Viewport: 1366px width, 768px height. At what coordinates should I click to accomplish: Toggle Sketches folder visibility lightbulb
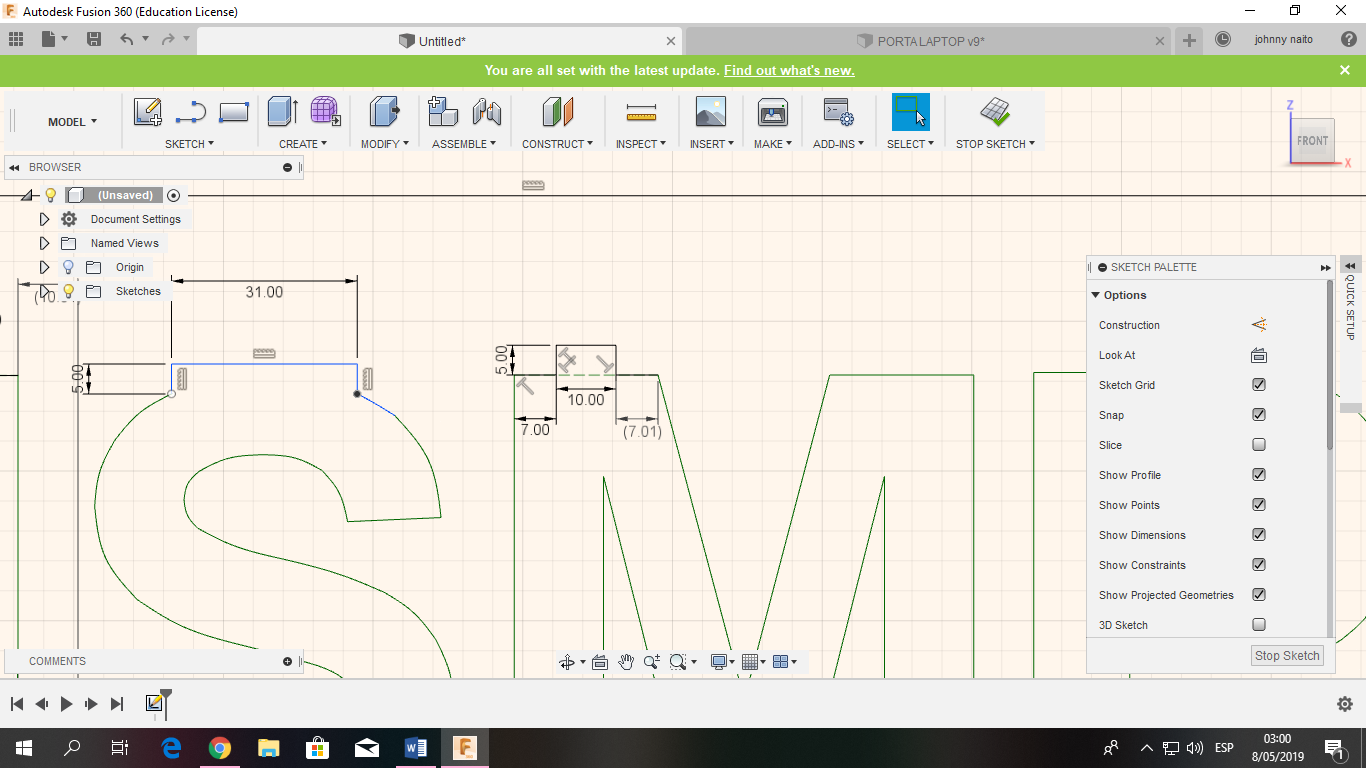point(68,291)
